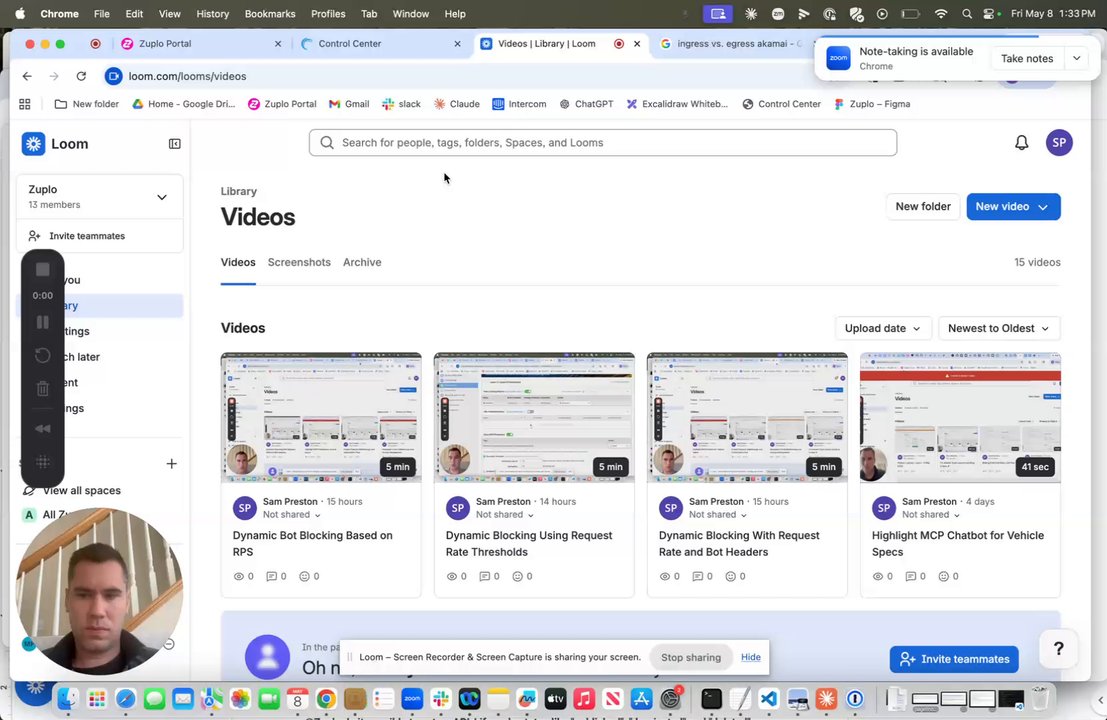Screen dimensions: 1107x720
Task: Restart the recording with the redo icon
Action: click(42, 355)
